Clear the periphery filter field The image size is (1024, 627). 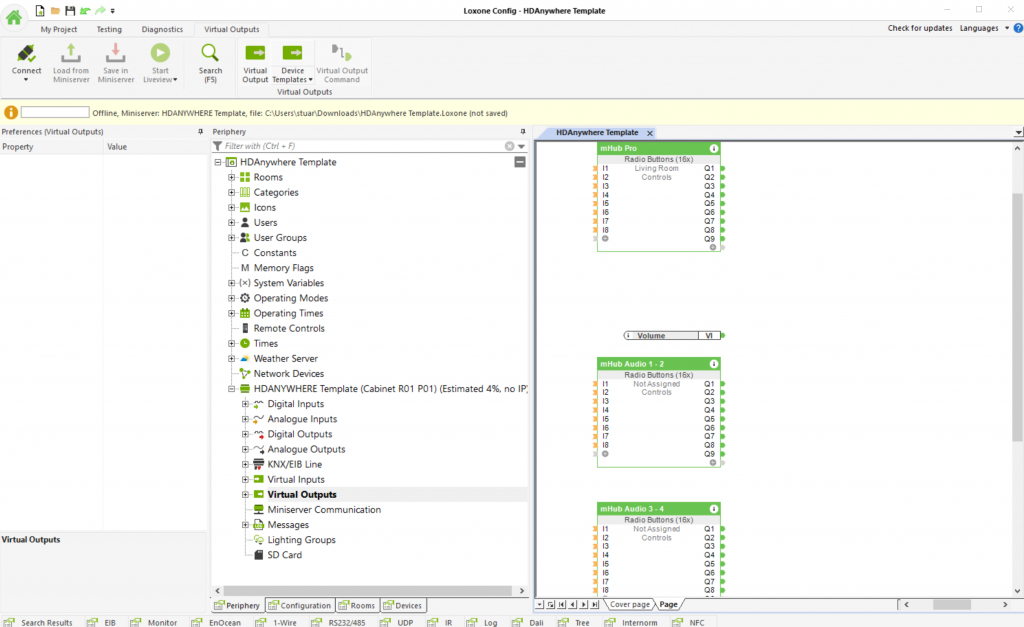(509, 146)
